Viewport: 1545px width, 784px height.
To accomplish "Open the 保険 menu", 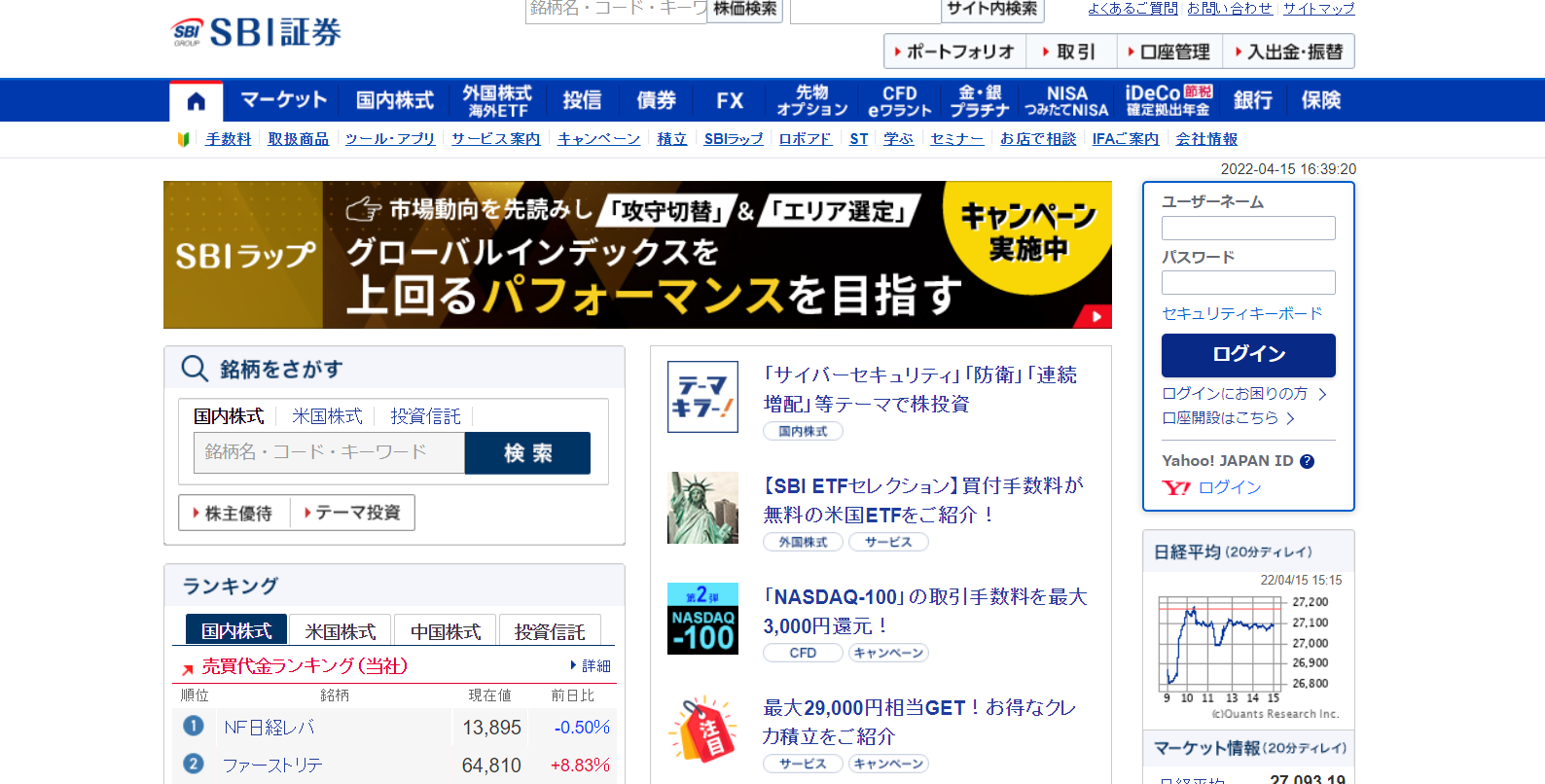I will click(x=1320, y=100).
